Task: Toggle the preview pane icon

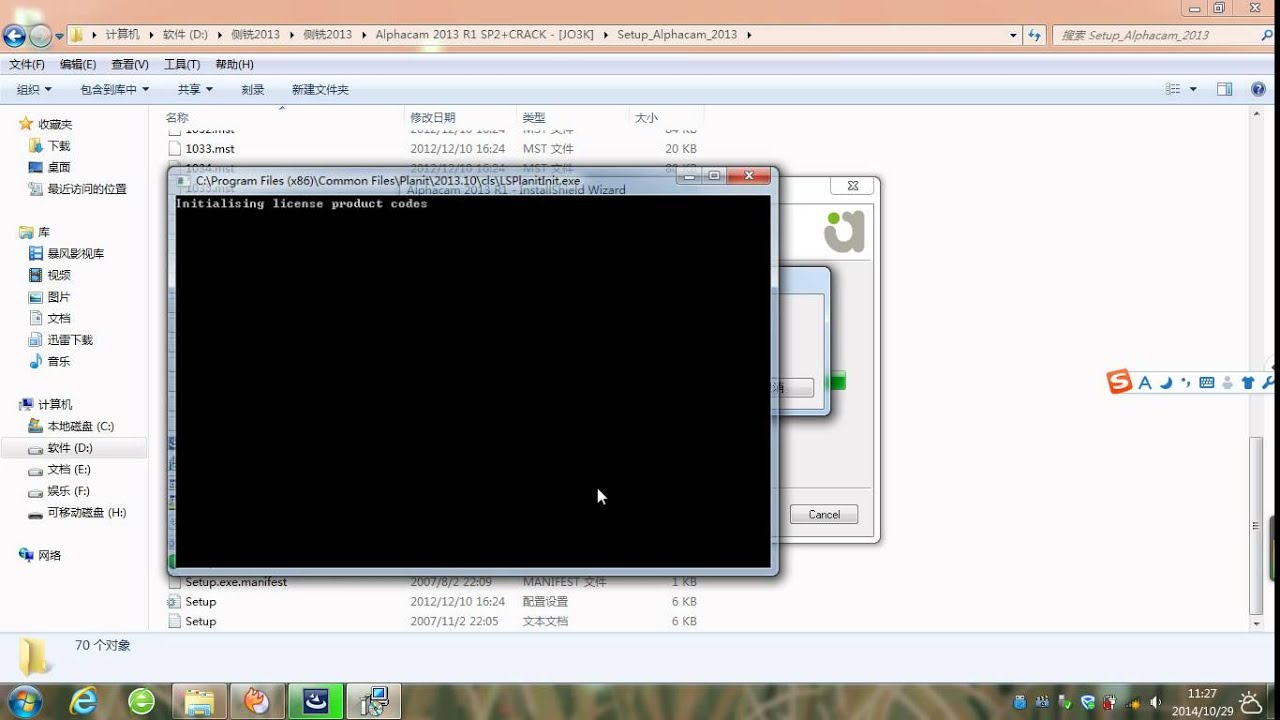Action: 1224,89
